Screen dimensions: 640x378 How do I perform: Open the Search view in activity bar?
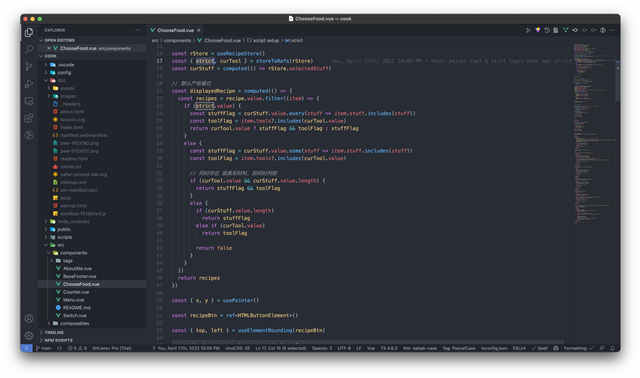coord(29,49)
